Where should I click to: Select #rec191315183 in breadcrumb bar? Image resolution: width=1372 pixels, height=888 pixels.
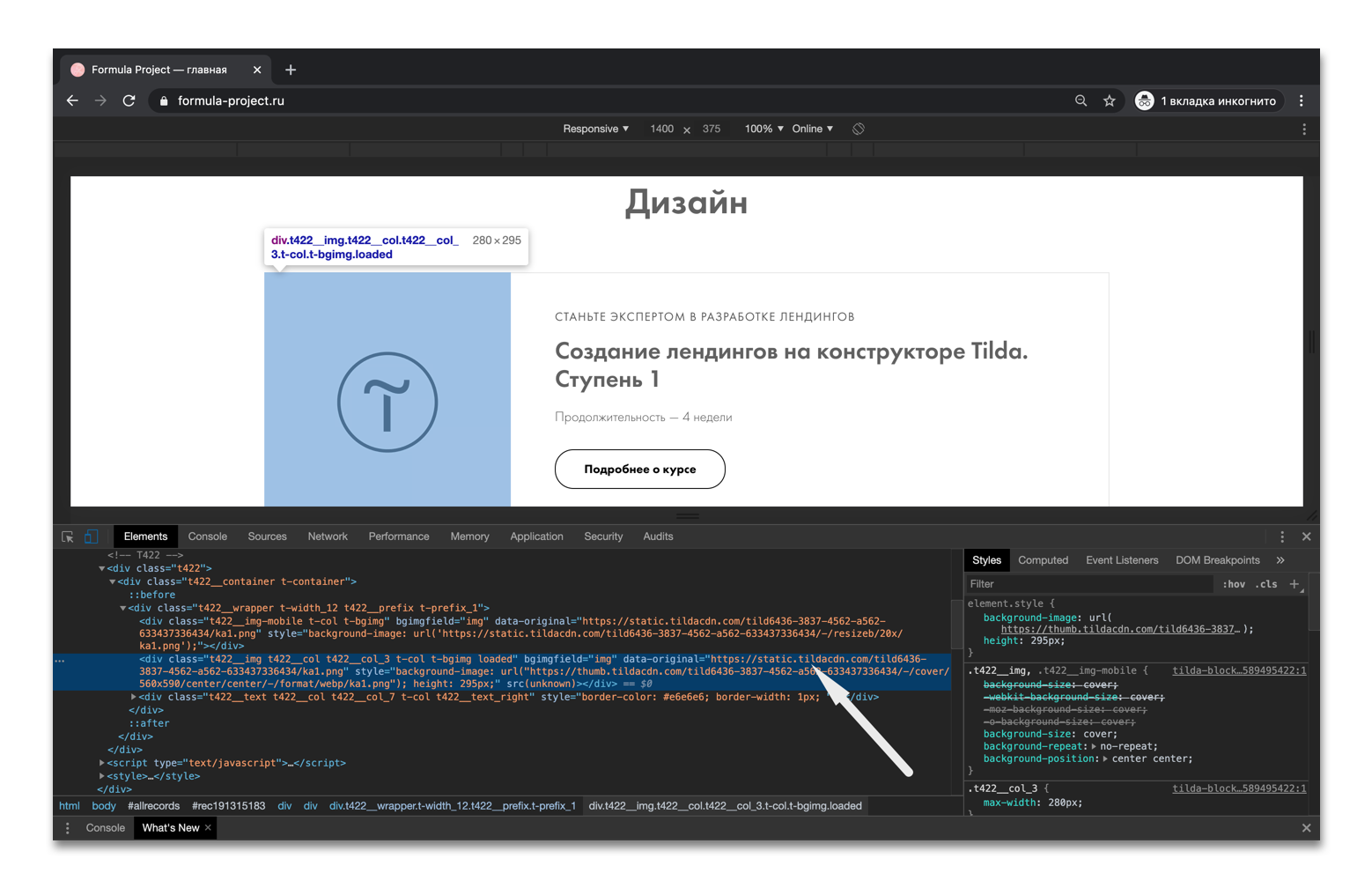coord(228,806)
